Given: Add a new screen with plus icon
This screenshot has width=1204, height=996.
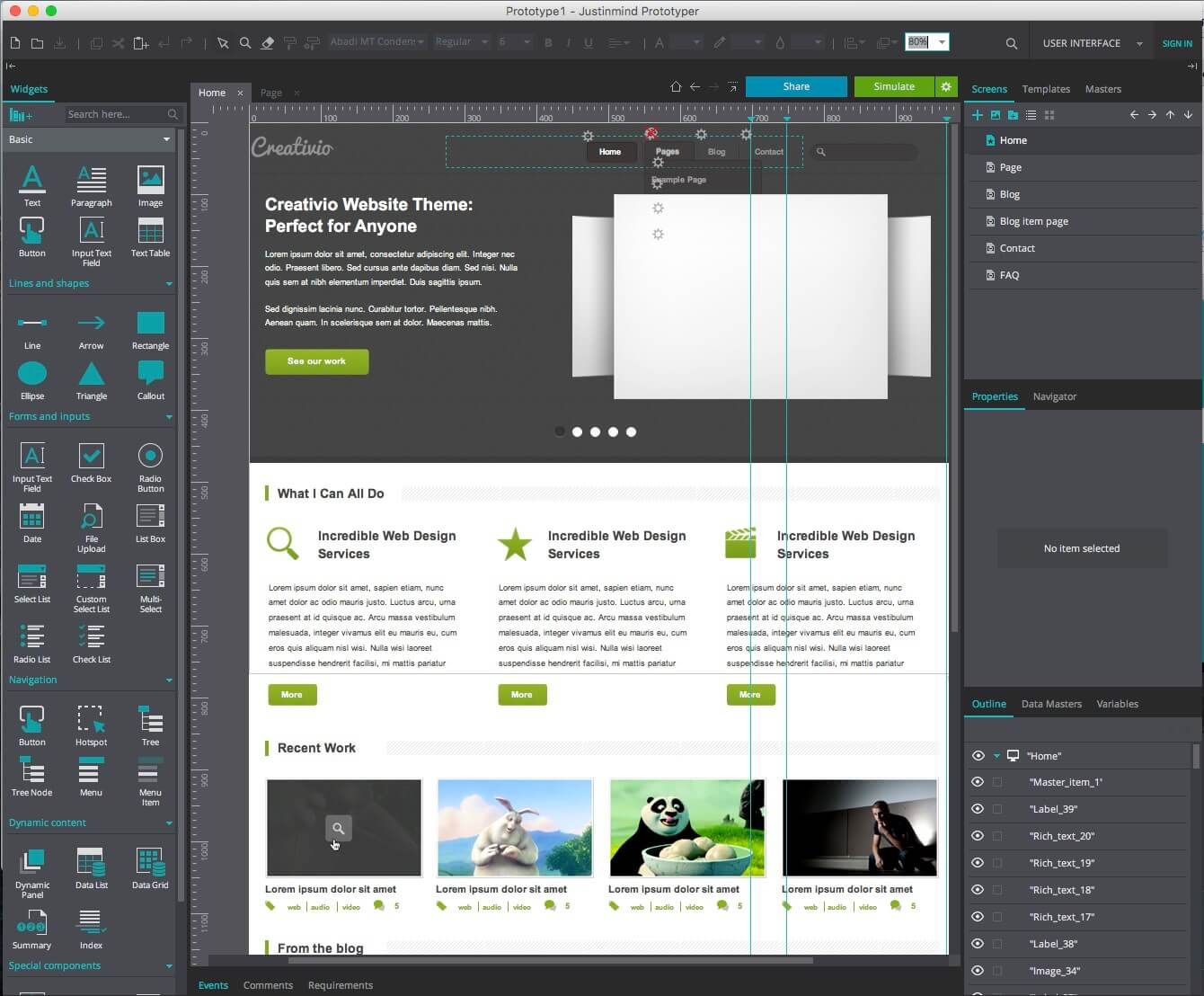Looking at the screenshot, I should (978, 115).
